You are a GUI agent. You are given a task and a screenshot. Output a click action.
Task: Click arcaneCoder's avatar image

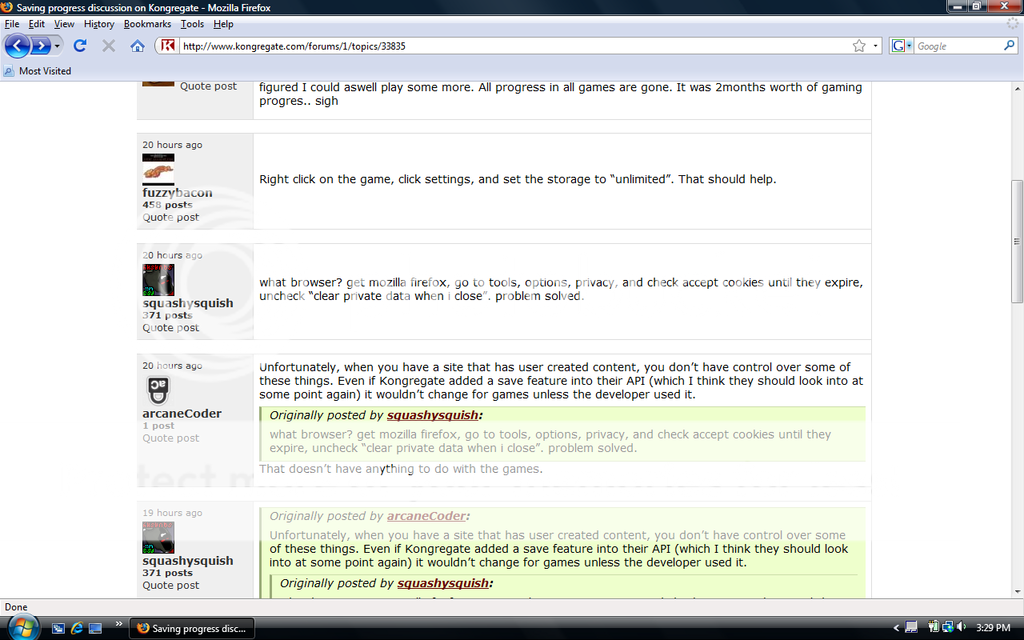157,391
